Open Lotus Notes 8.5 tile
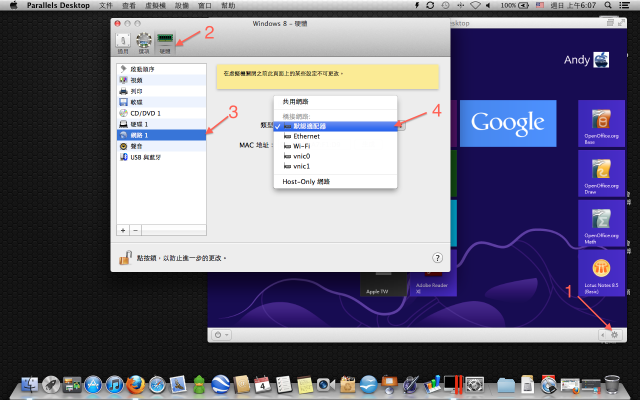Image resolution: width=640 pixels, height=400 pixels. pos(601,273)
